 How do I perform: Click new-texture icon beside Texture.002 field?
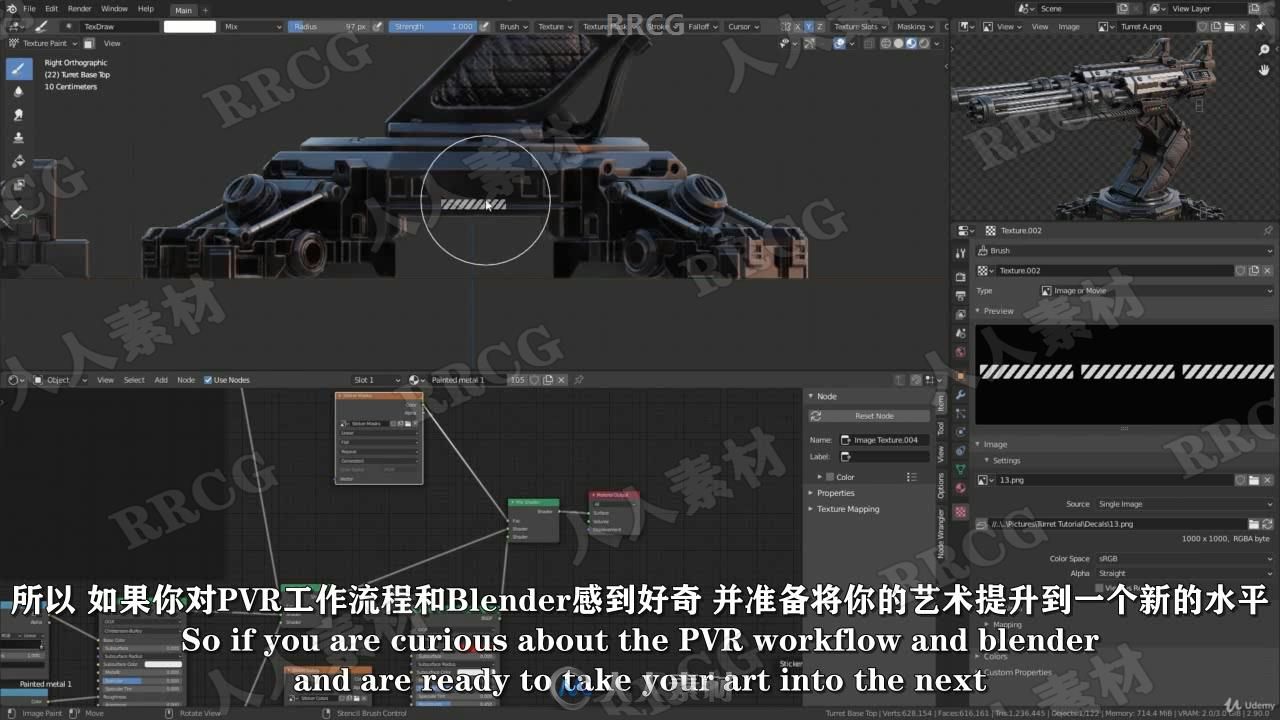click(1253, 270)
